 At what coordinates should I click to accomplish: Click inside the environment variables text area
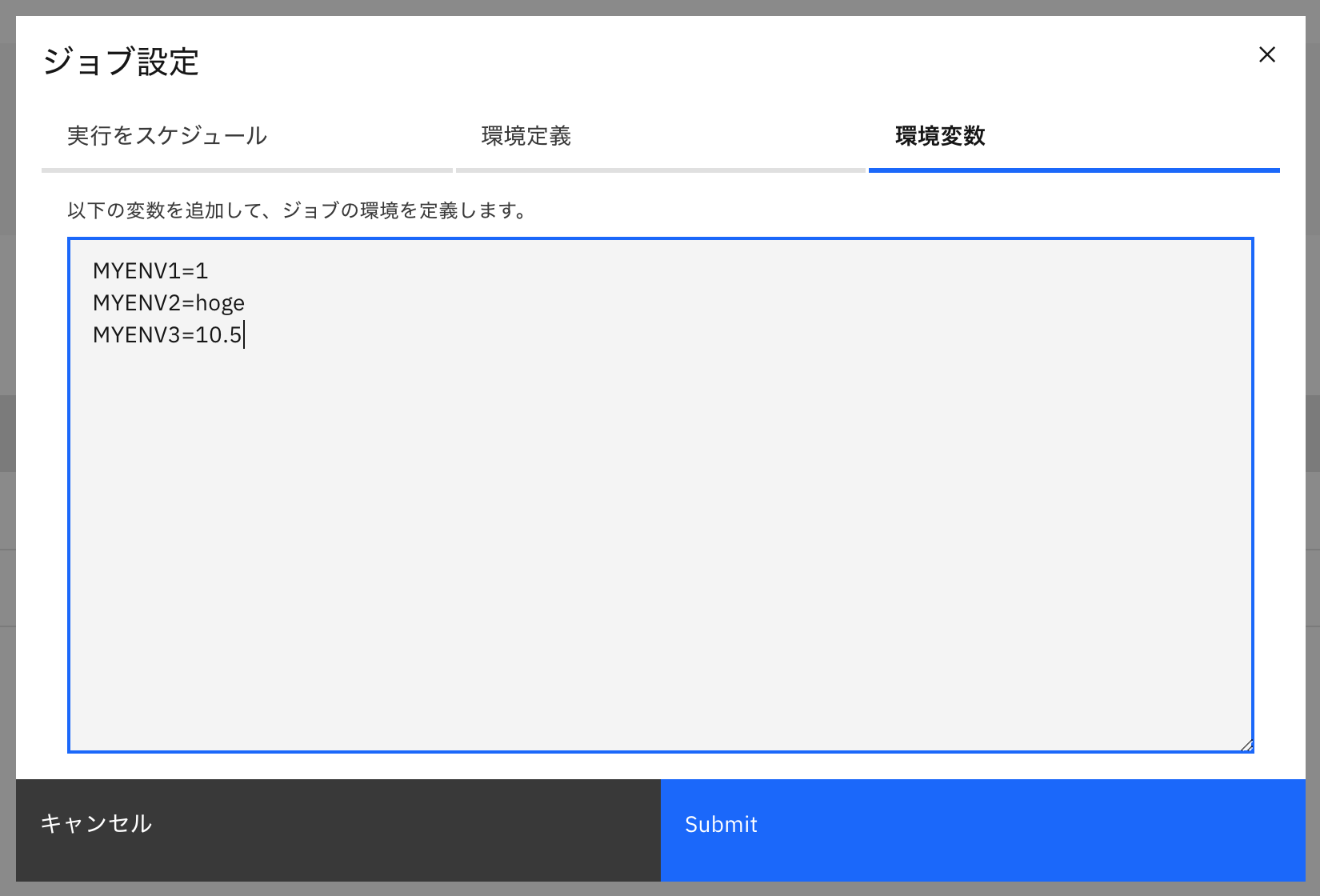pyautogui.click(x=661, y=495)
